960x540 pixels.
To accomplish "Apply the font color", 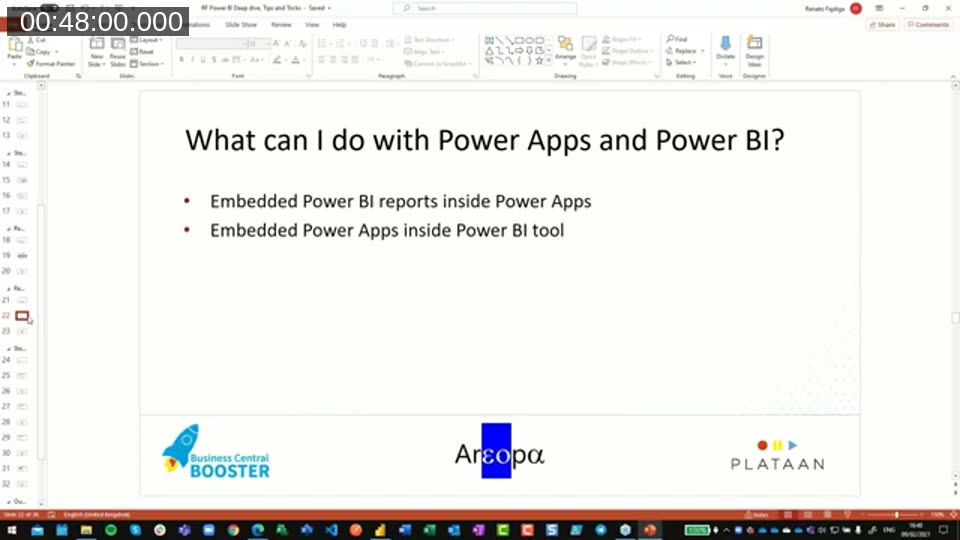I will (x=297, y=60).
